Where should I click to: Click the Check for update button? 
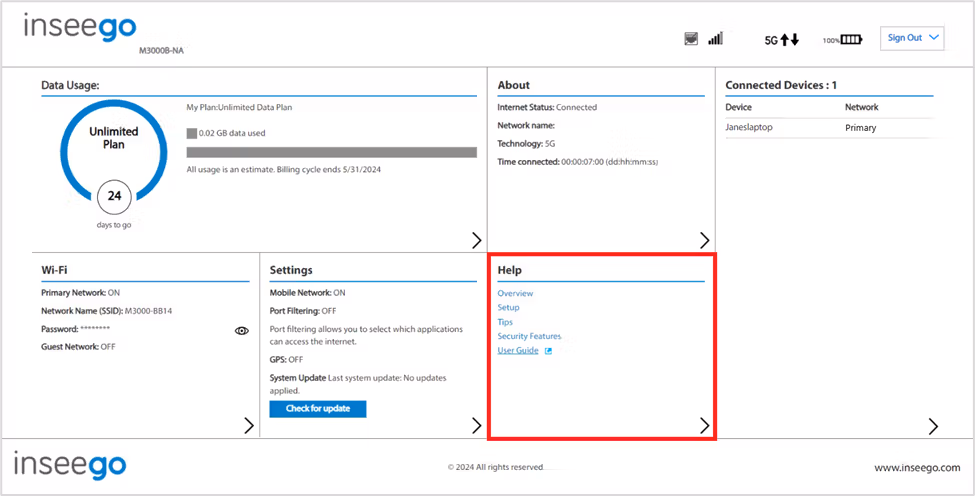click(318, 409)
